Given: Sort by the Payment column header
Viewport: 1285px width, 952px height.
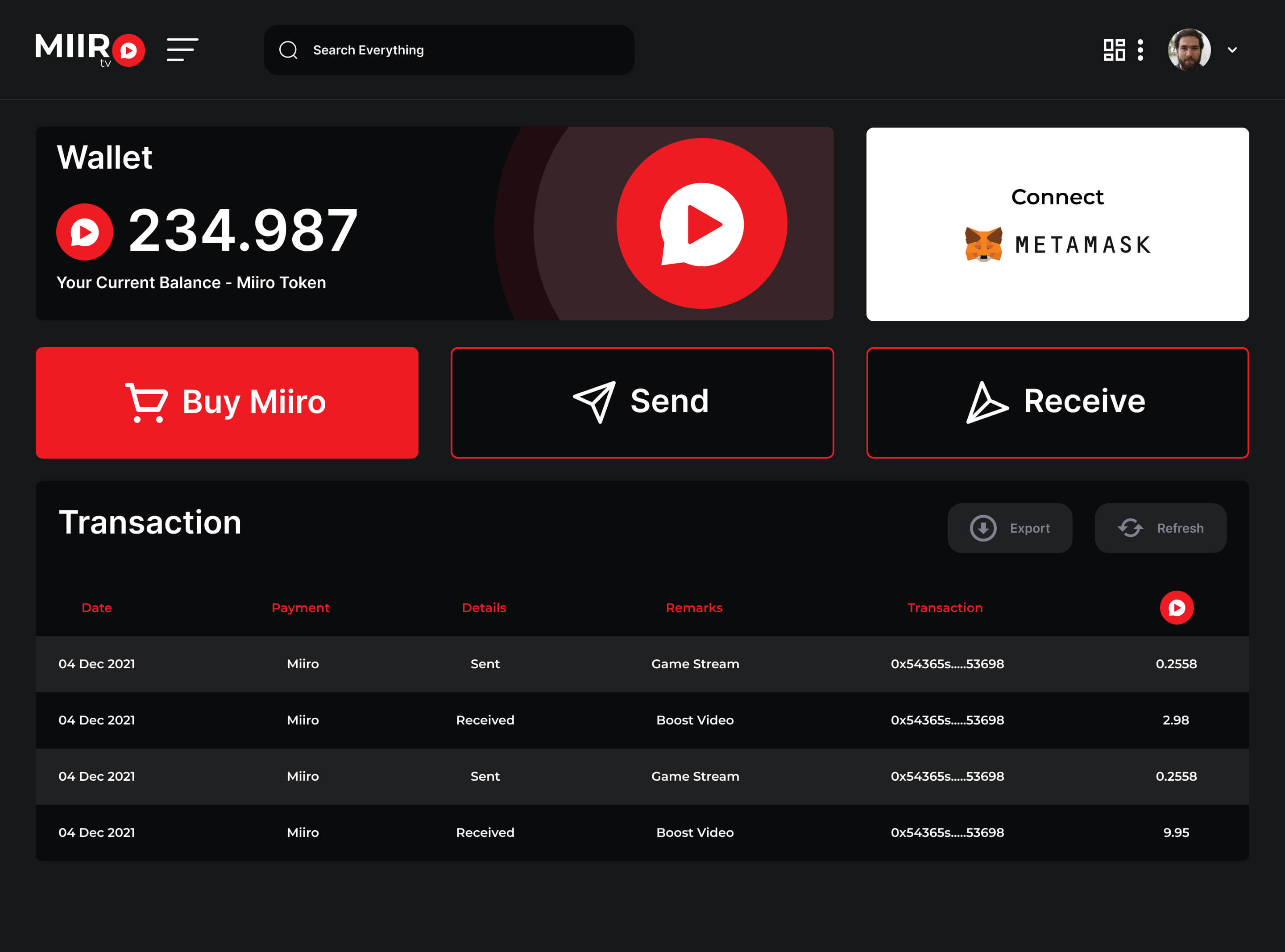Looking at the screenshot, I should 300,608.
